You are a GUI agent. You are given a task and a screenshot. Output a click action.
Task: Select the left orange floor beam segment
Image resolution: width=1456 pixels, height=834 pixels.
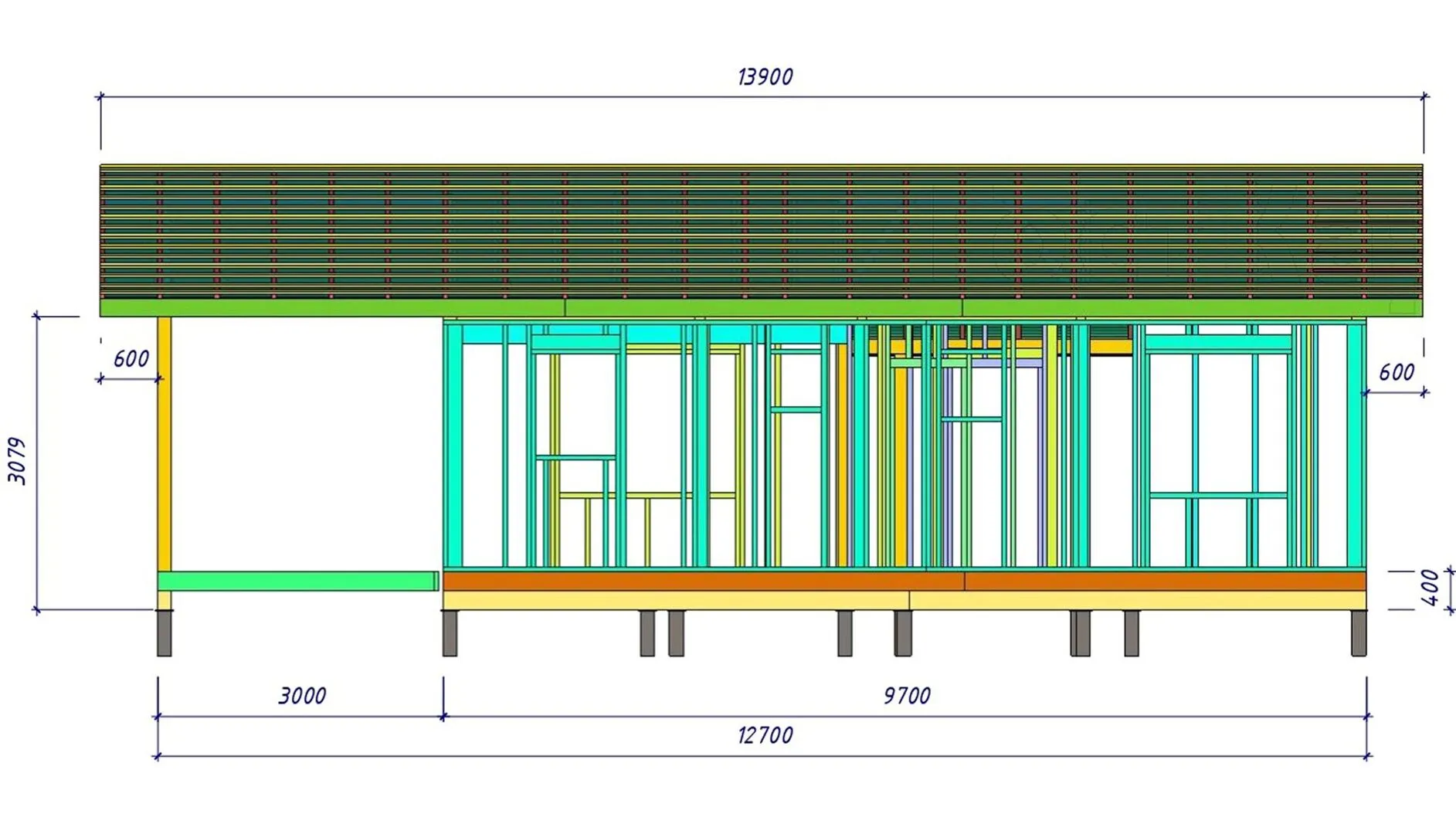pyautogui.click(x=703, y=581)
